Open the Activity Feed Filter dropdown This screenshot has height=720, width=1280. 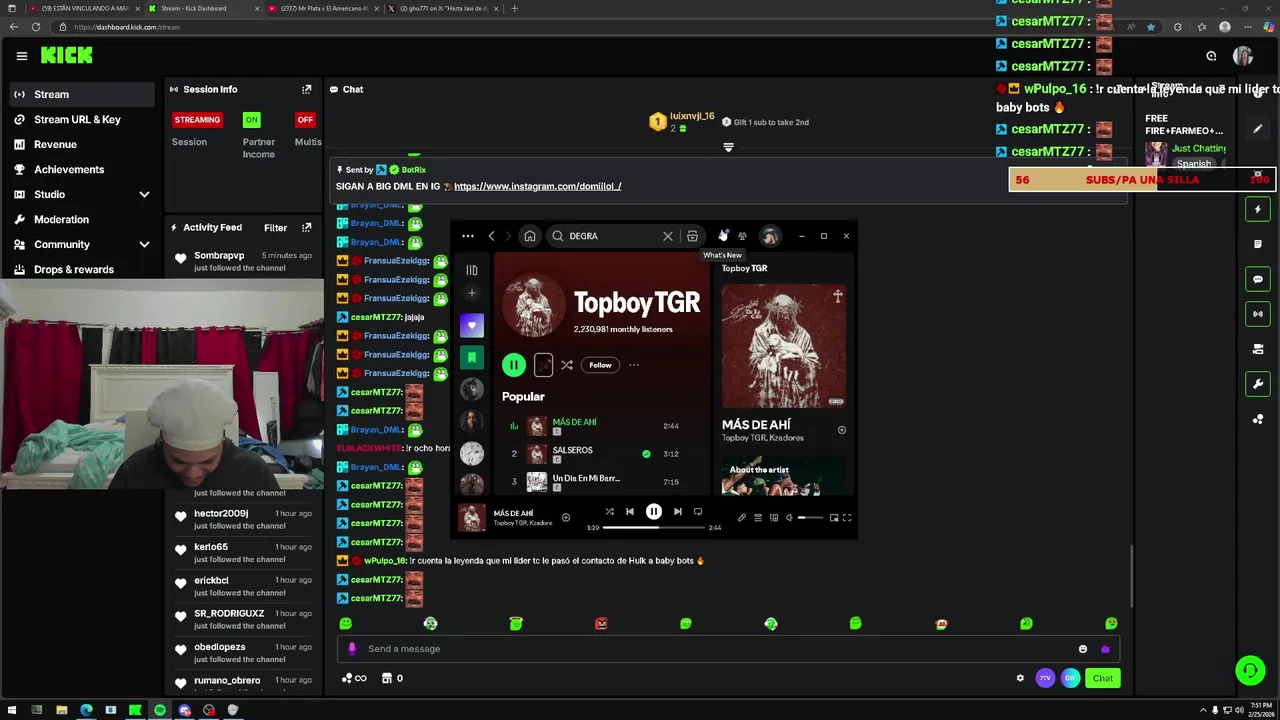(x=275, y=227)
